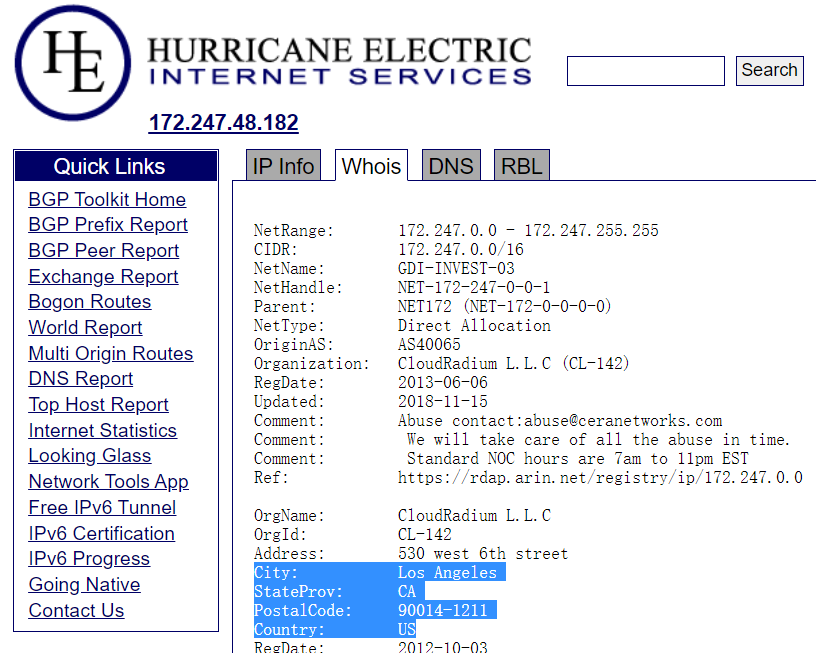
Task: Open the 172.247.48.182 IP heading link
Action: click(x=223, y=123)
